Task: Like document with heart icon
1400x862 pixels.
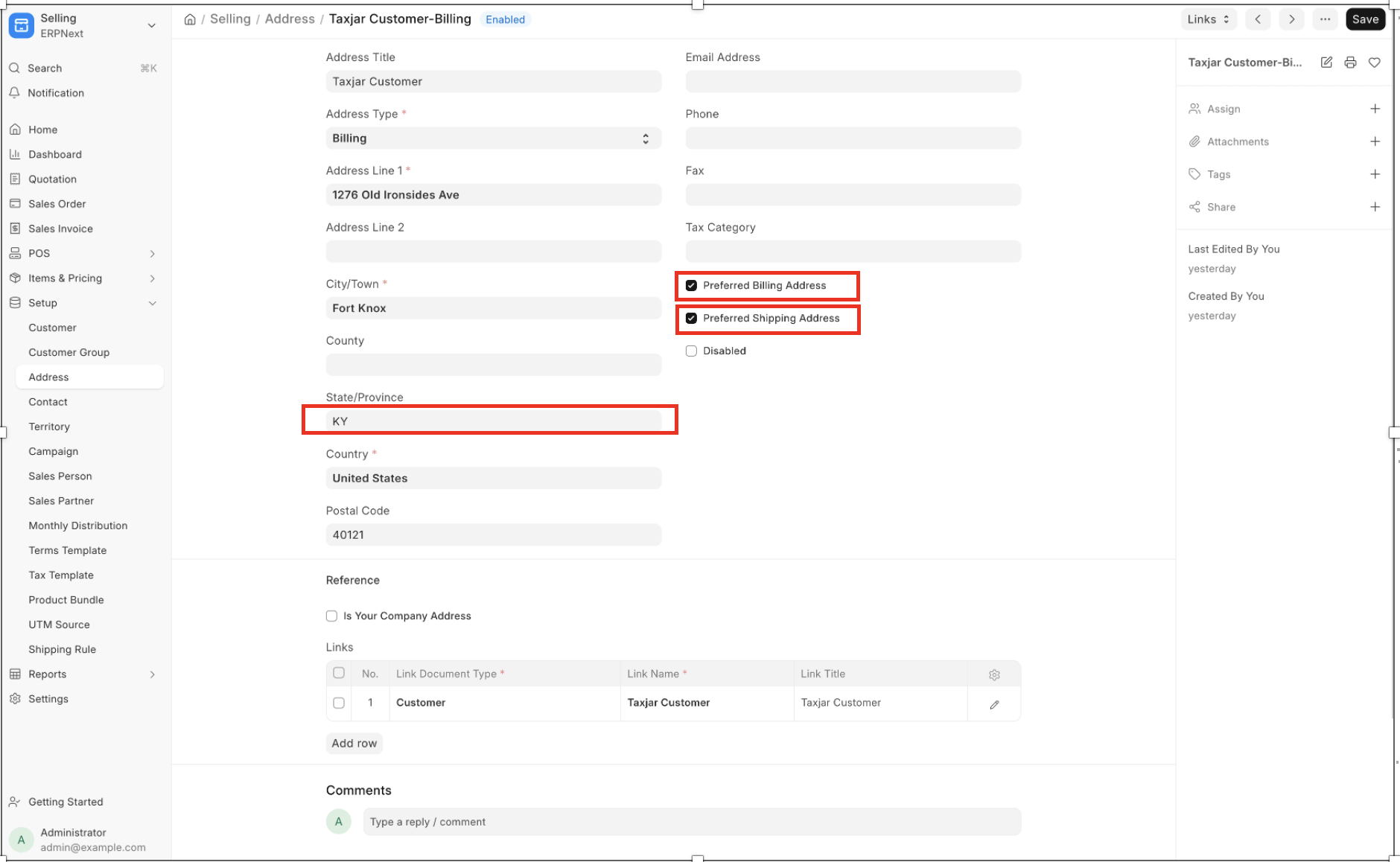Action: pyautogui.click(x=1375, y=63)
